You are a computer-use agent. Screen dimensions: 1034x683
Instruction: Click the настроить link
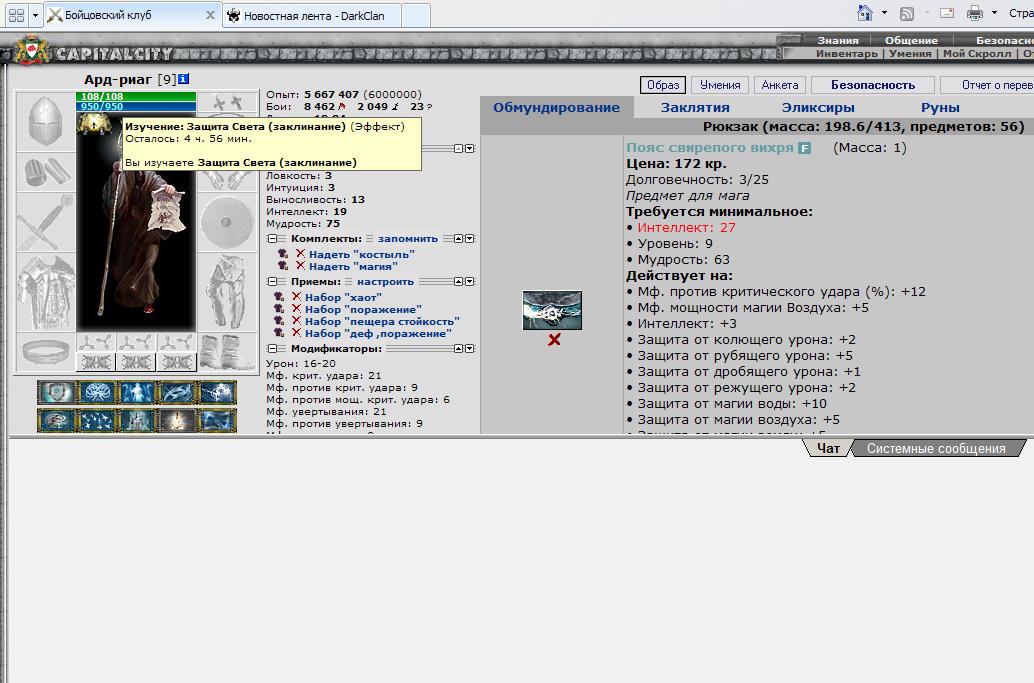(386, 282)
